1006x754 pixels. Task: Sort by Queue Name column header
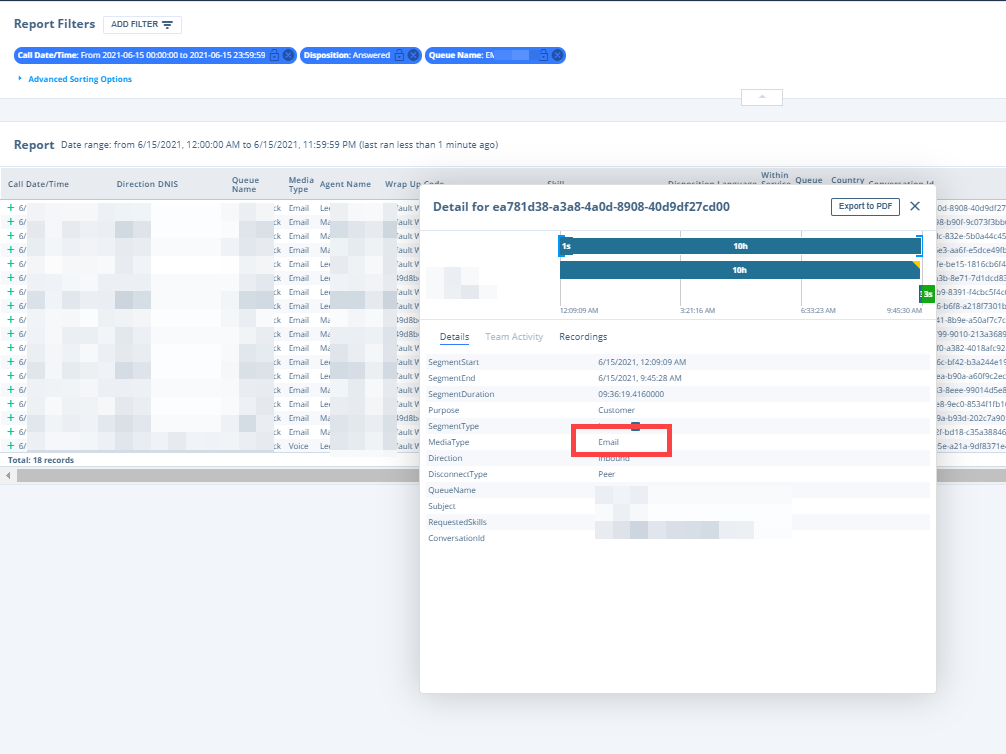[245, 185]
